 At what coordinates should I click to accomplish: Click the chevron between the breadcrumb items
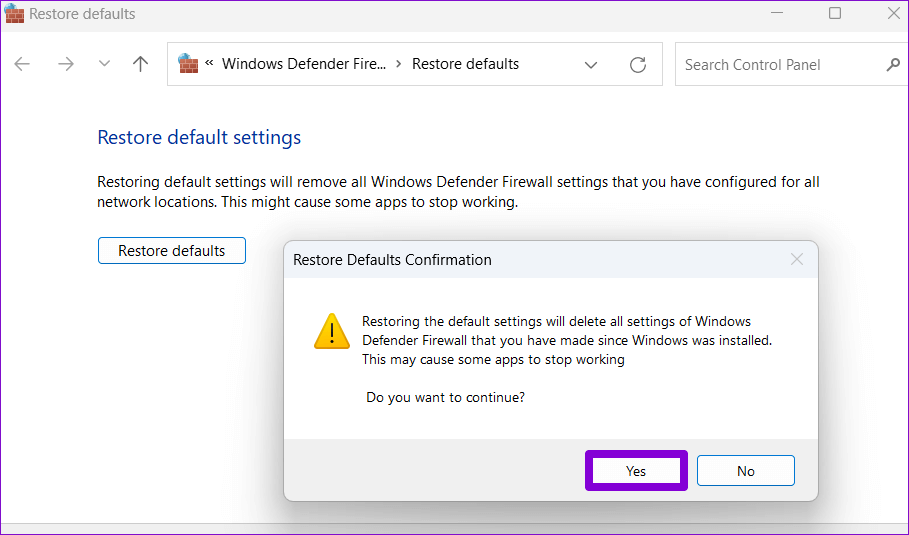pos(398,64)
